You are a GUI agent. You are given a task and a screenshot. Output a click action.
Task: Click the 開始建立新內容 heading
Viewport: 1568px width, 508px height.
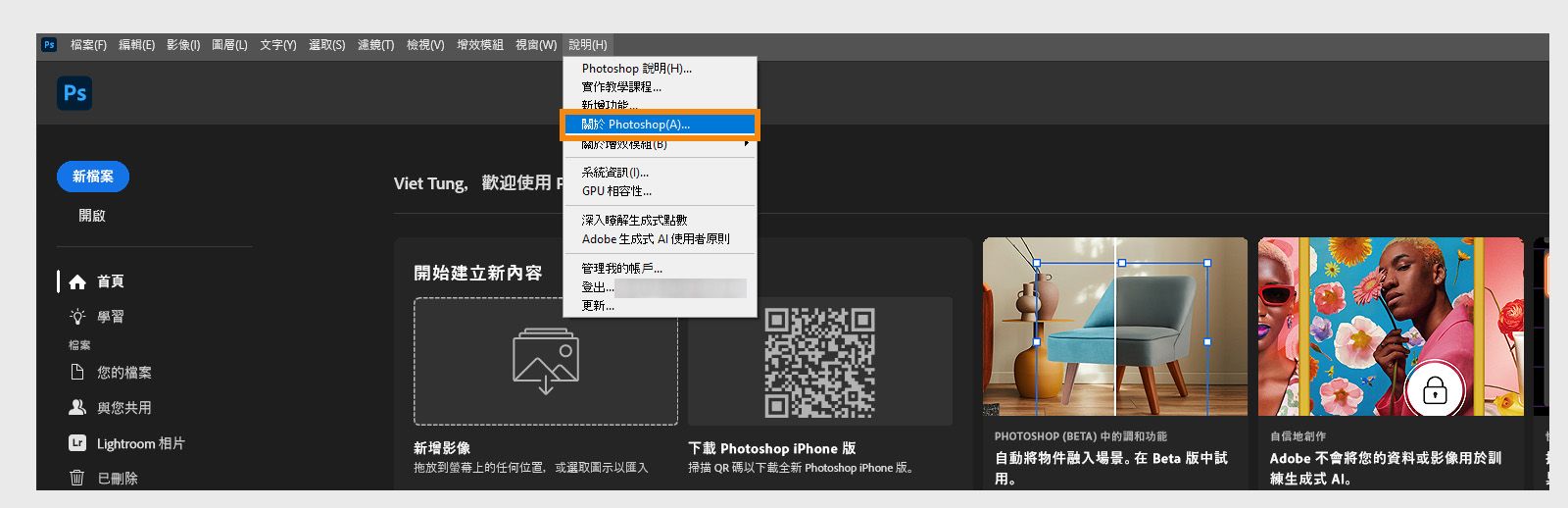[x=478, y=273]
